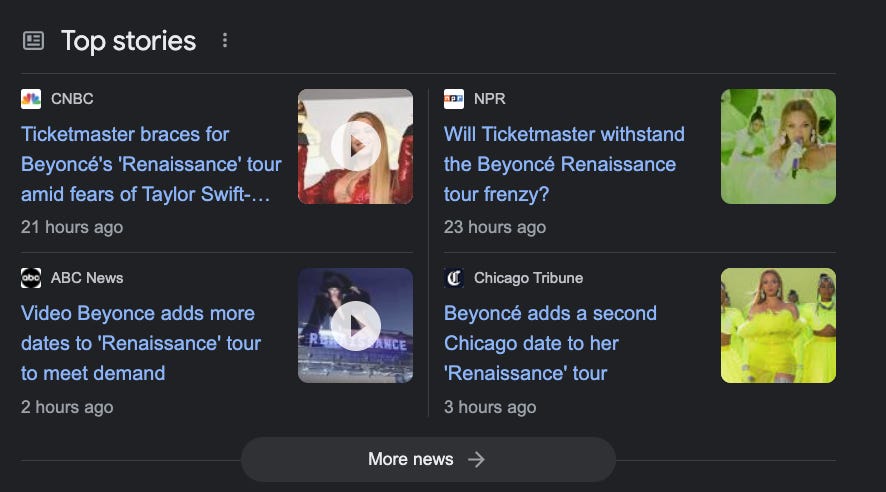The height and width of the screenshot is (492, 886).
Task: Open the three-dot menu next to Top stories
Action: pos(225,40)
